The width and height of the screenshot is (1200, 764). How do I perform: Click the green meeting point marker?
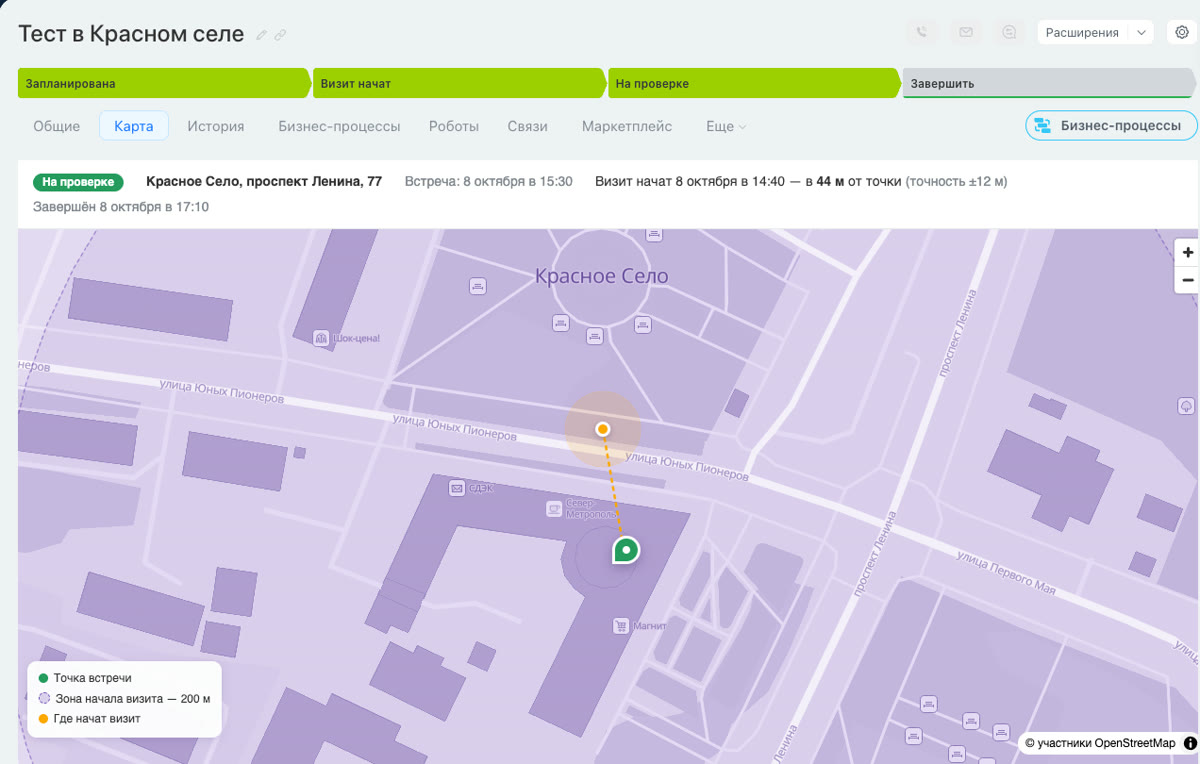(626, 549)
